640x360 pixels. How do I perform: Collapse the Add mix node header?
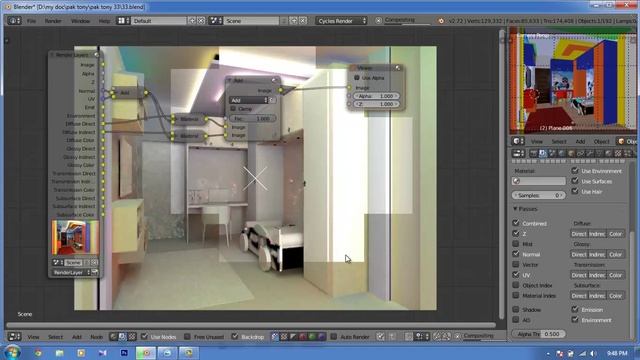[229, 80]
